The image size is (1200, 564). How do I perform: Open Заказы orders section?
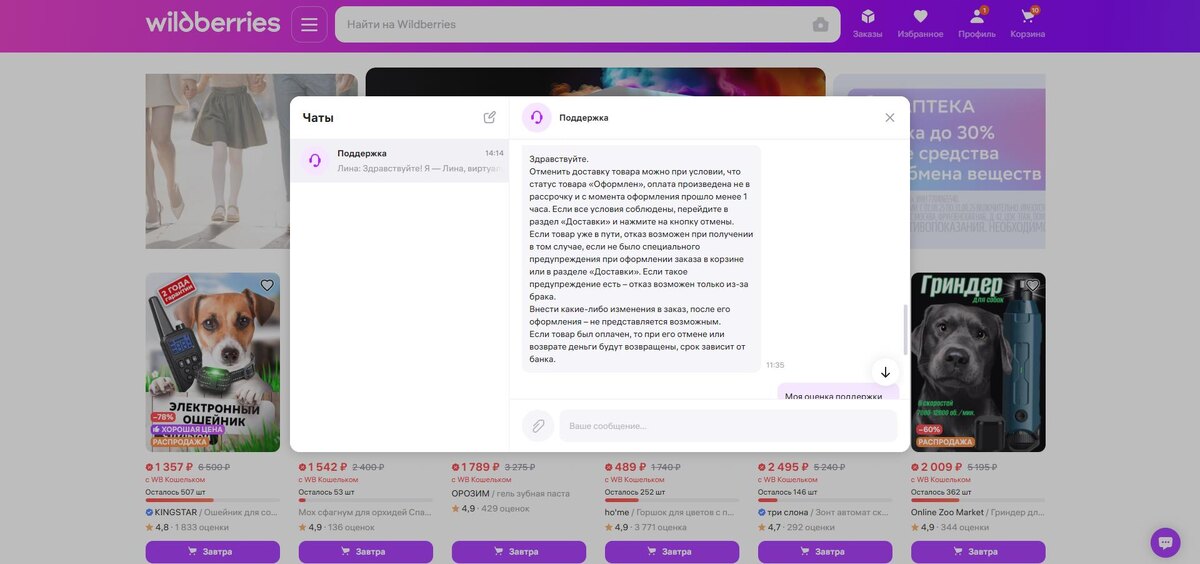click(868, 24)
